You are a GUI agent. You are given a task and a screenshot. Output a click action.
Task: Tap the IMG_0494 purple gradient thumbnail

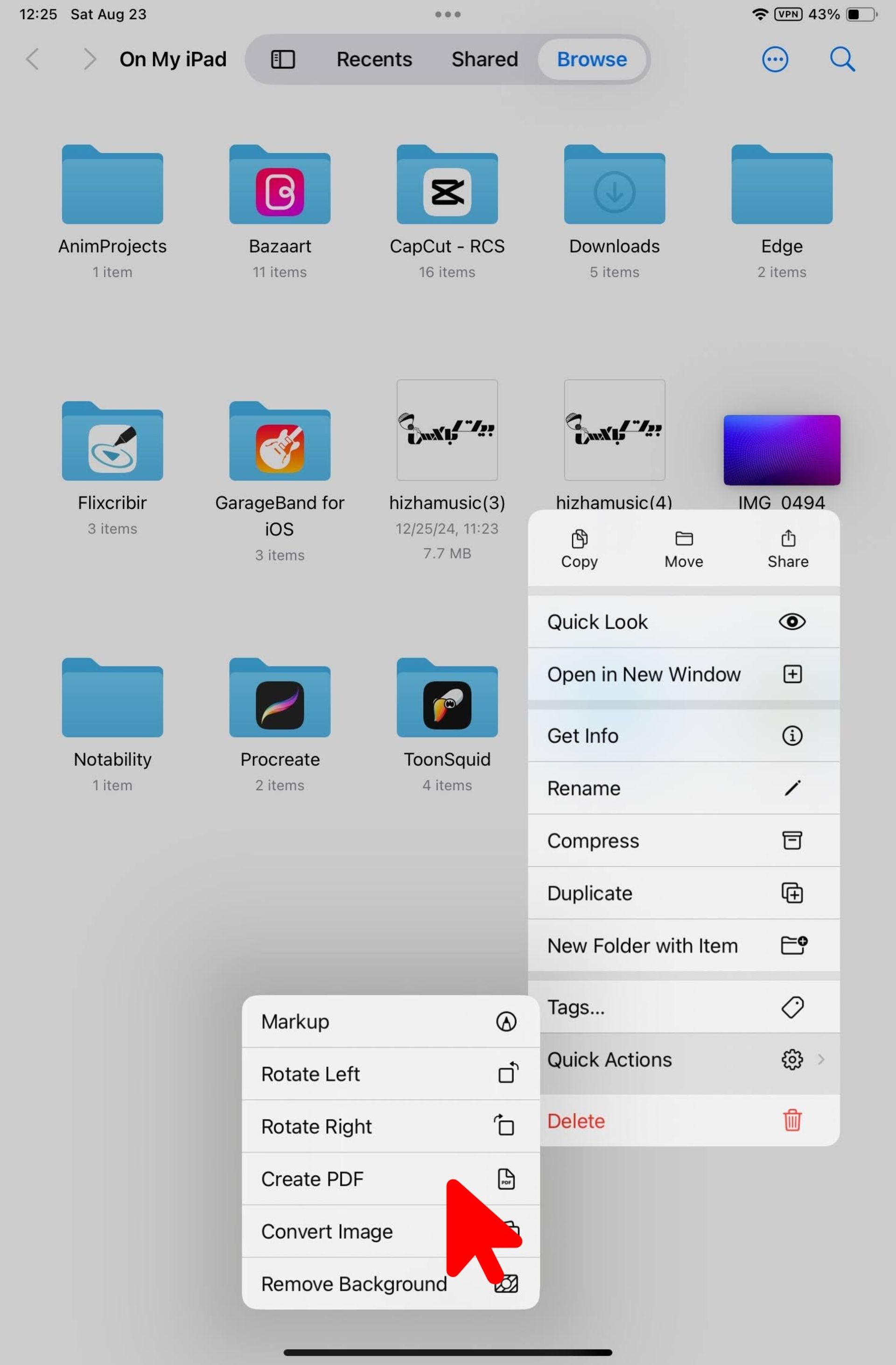click(x=781, y=450)
